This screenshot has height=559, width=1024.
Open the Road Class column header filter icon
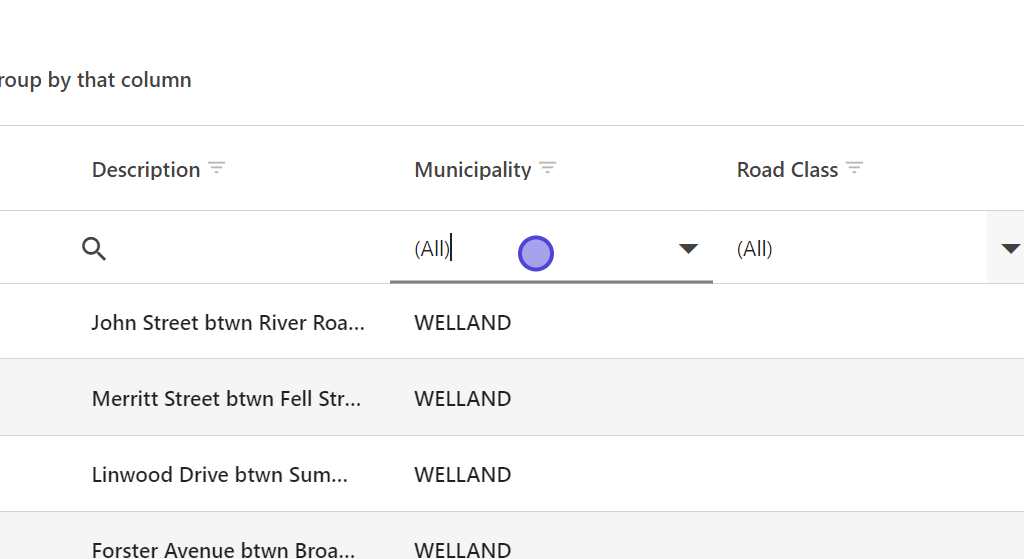click(x=854, y=168)
